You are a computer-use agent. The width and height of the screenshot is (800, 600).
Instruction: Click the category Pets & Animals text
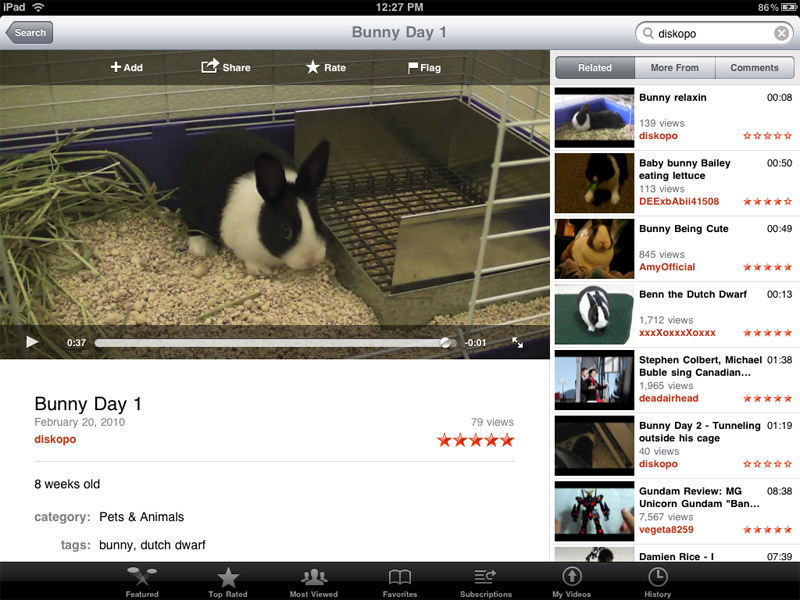click(x=141, y=517)
